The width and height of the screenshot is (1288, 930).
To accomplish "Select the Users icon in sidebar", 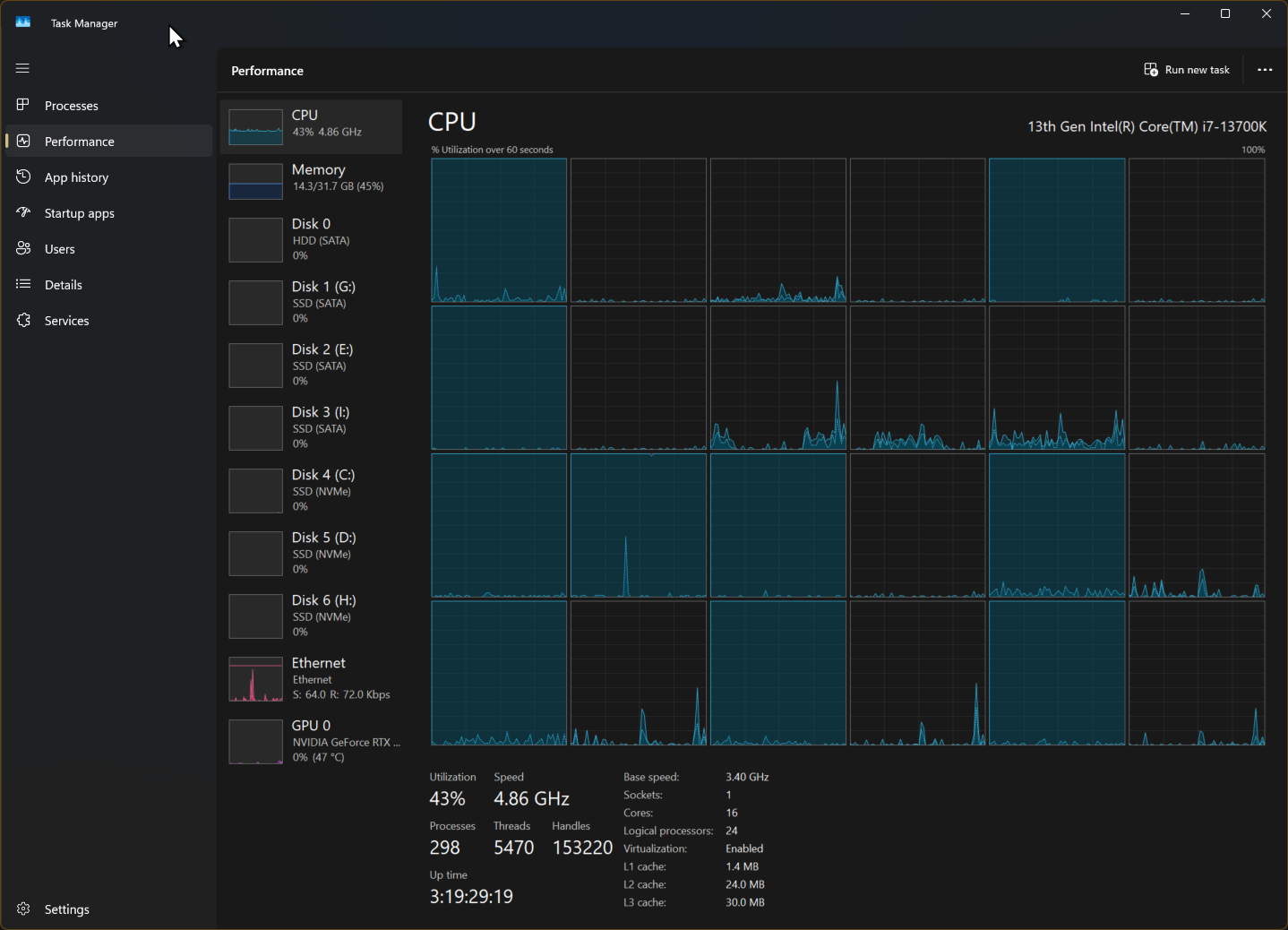I will [x=23, y=248].
